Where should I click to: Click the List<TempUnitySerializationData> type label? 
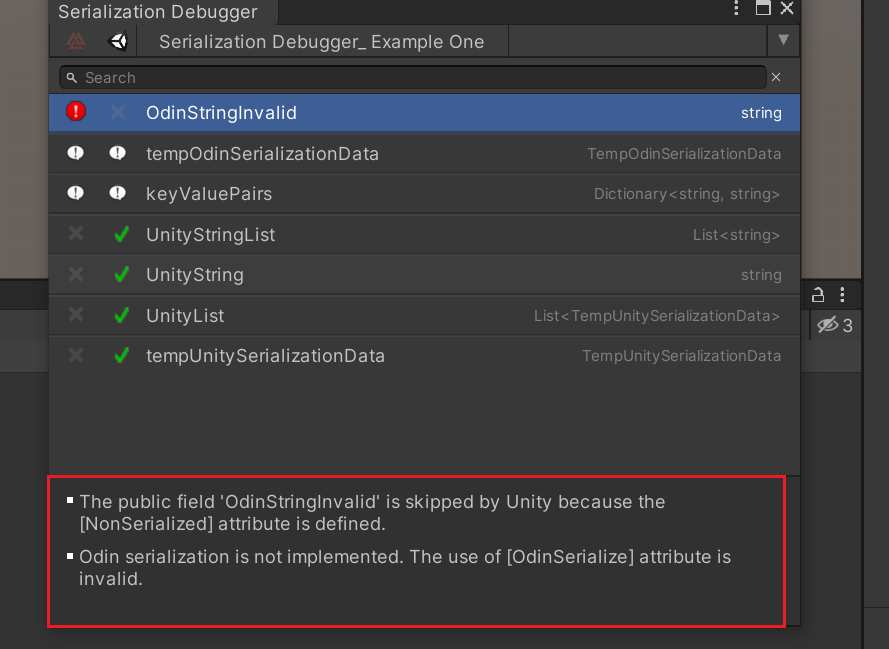pyautogui.click(x=657, y=316)
